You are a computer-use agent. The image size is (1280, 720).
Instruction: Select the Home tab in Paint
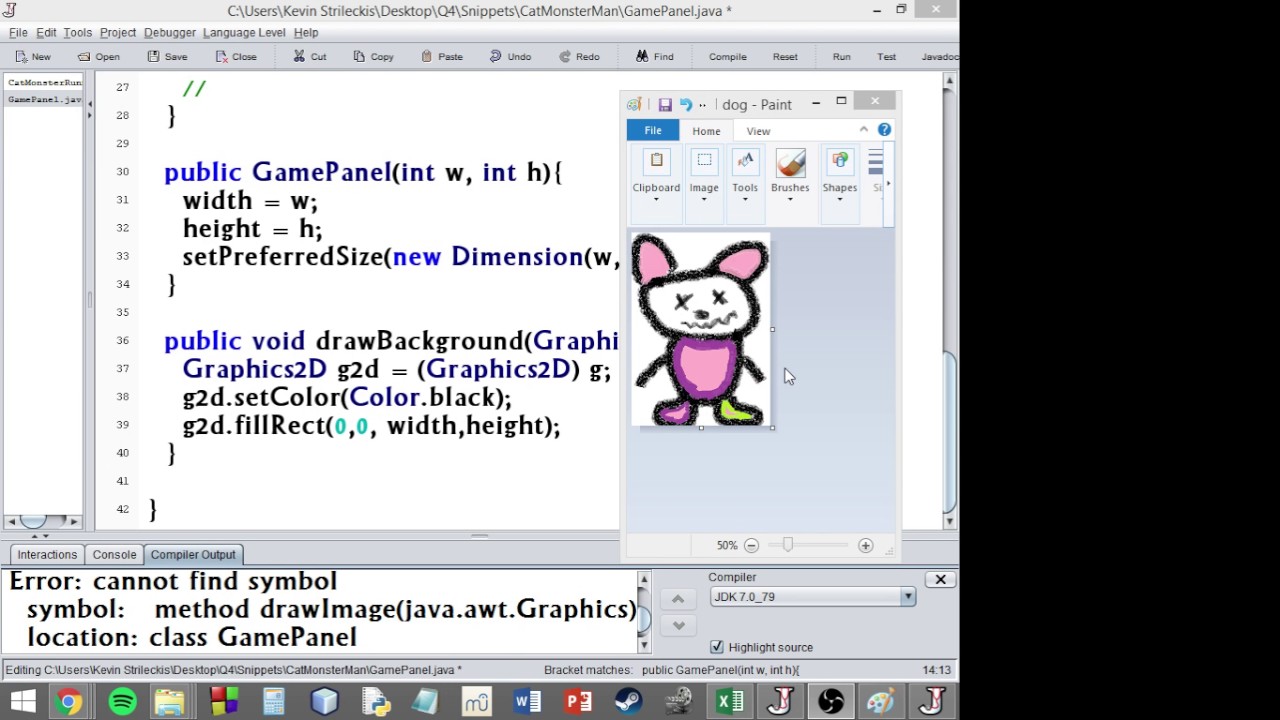click(x=706, y=131)
